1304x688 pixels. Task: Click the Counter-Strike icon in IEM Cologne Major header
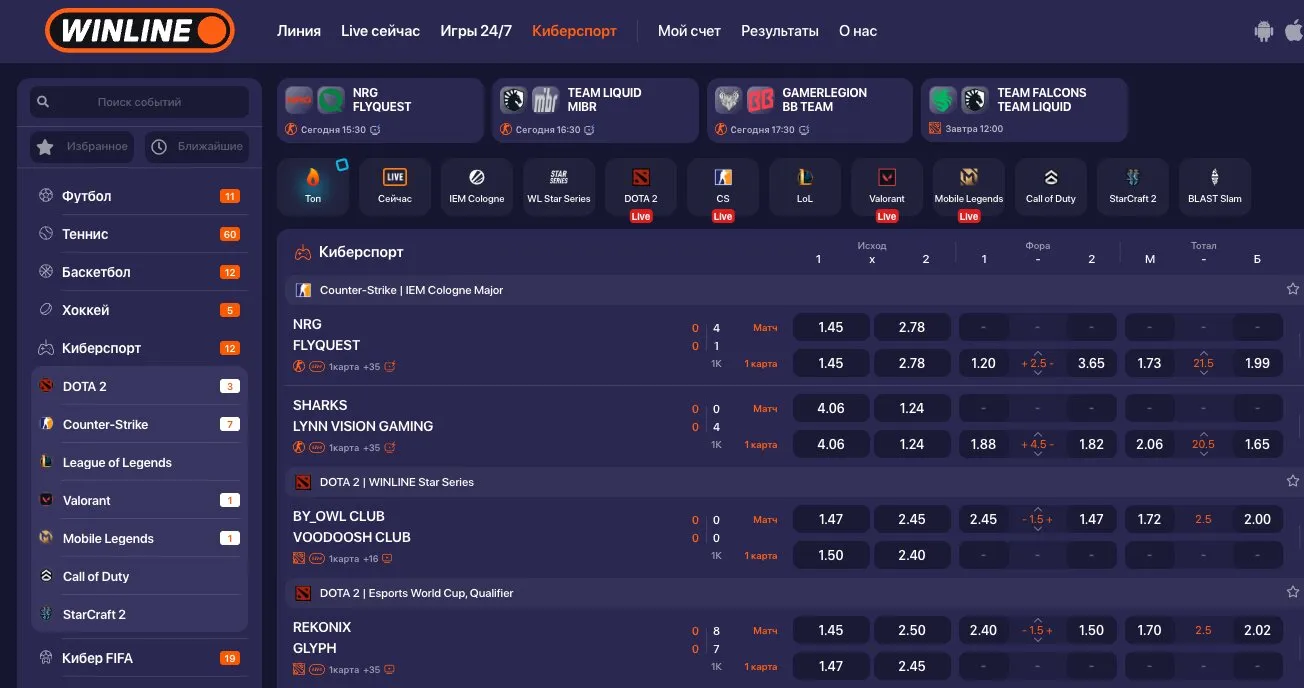(304, 290)
